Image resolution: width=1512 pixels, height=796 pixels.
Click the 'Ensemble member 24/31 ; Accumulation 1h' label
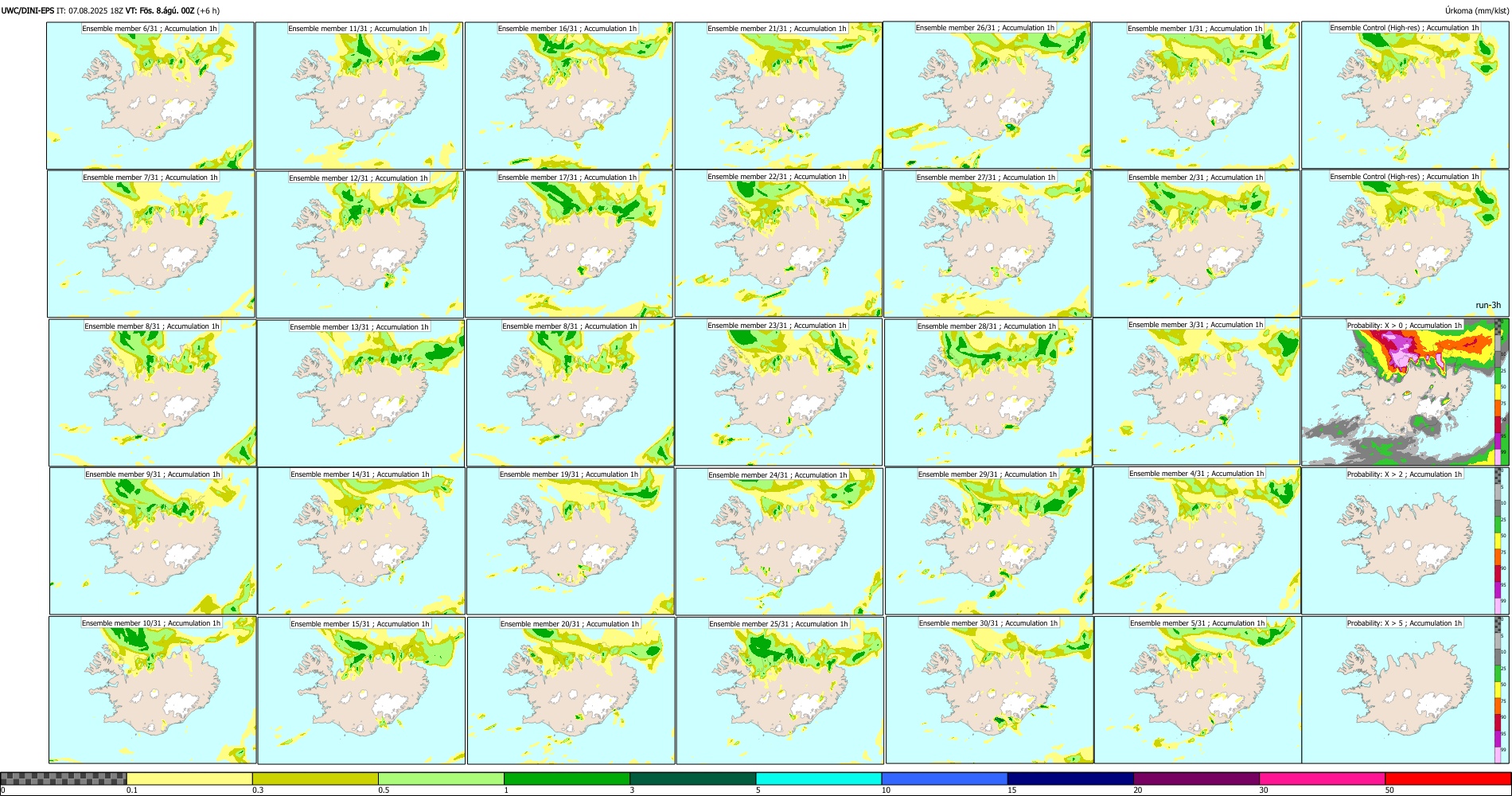coord(778,475)
